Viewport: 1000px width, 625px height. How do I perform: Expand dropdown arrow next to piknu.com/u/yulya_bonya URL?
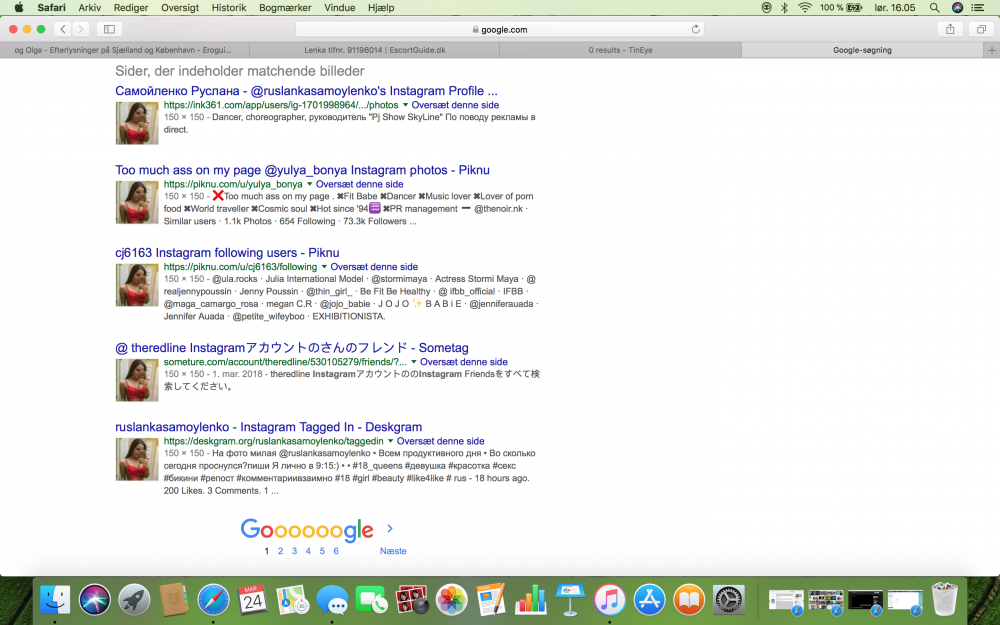coord(310,184)
